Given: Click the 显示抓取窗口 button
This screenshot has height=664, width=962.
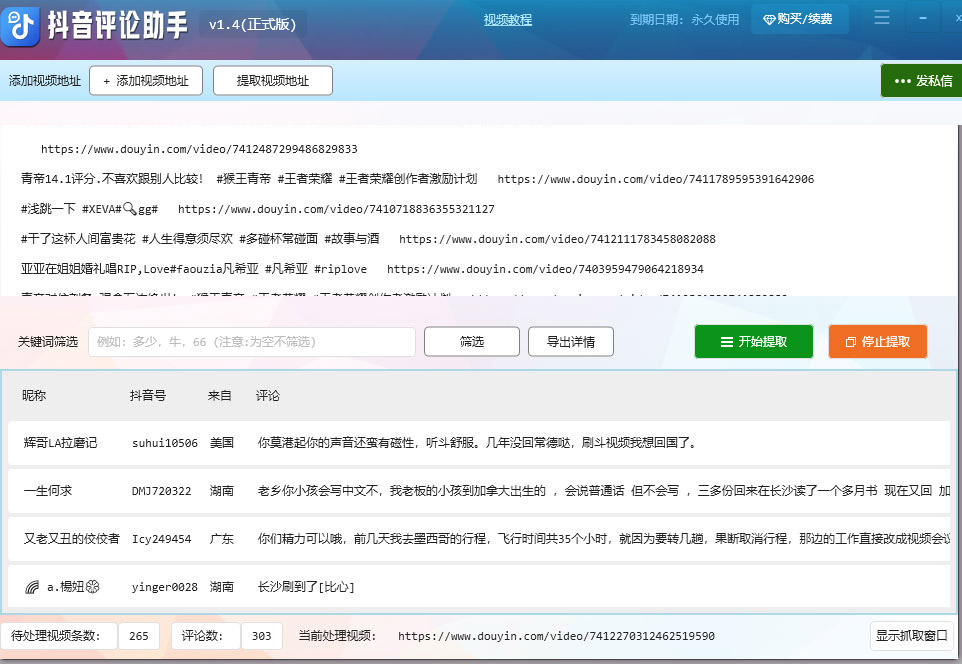Looking at the screenshot, I should pyautogui.click(x=912, y=636).
